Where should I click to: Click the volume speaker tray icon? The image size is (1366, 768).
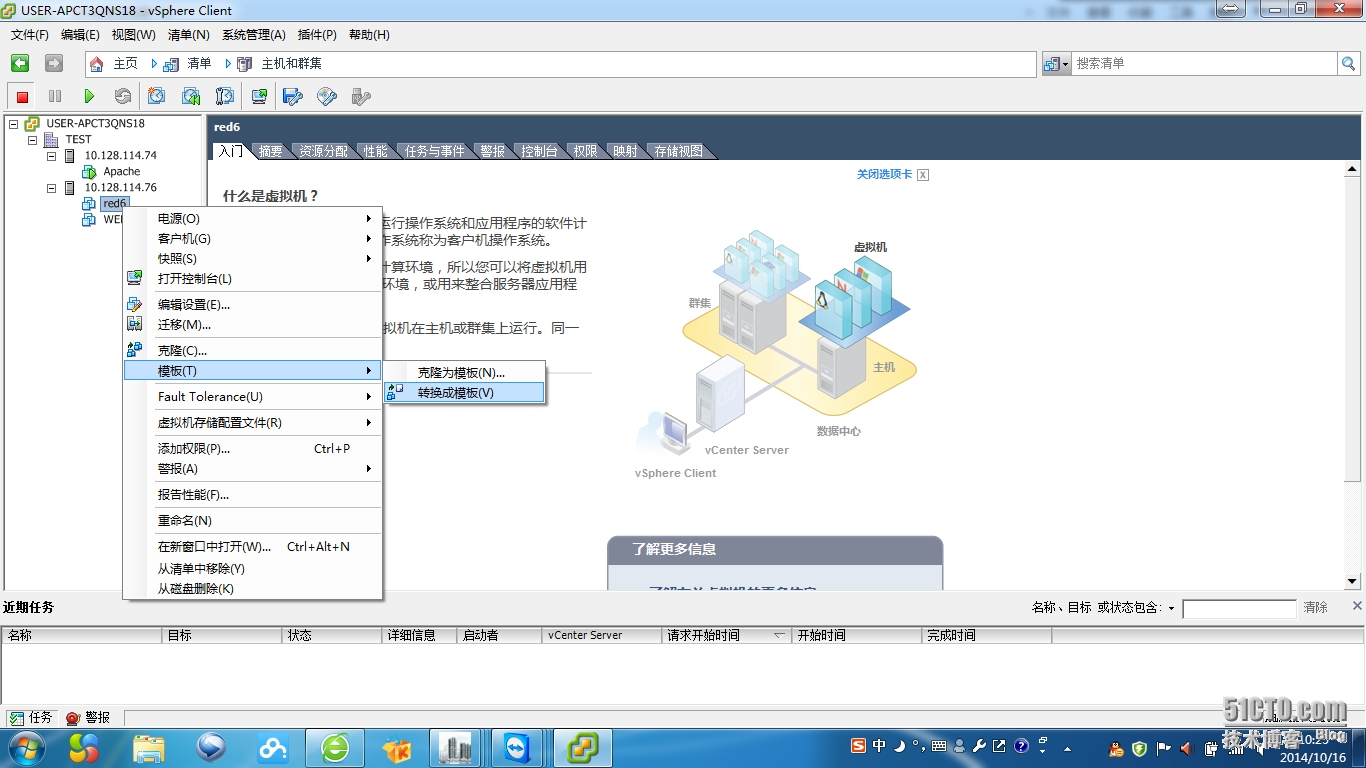pos(1187,748)
